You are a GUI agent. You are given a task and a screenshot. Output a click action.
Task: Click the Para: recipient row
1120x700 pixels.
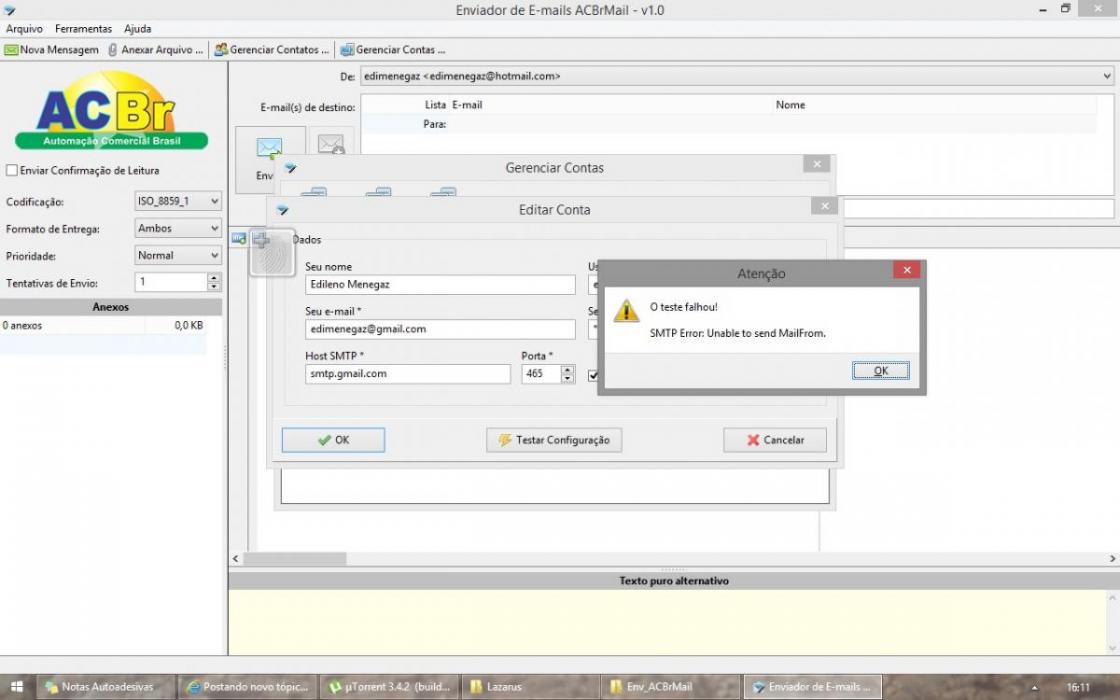(x=729, y=124)
